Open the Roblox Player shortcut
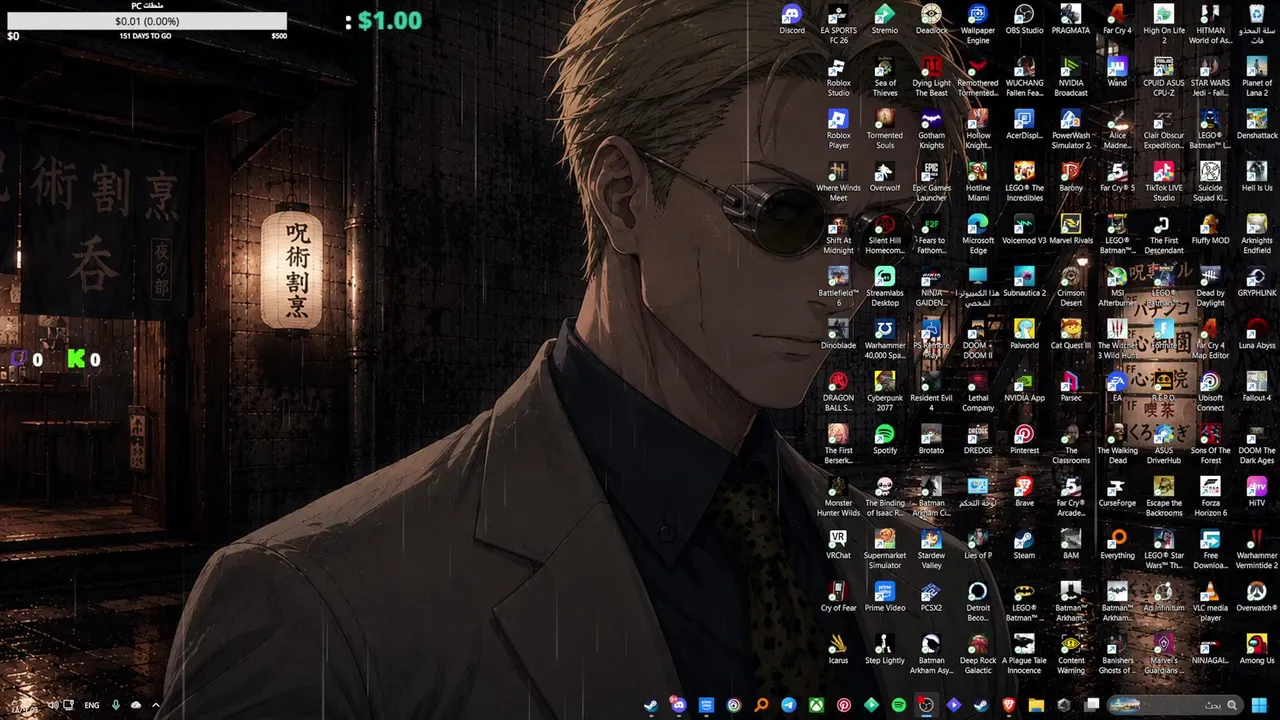Image resolution: width=1280 pixels, height=720 pixels. pos(838,129)
